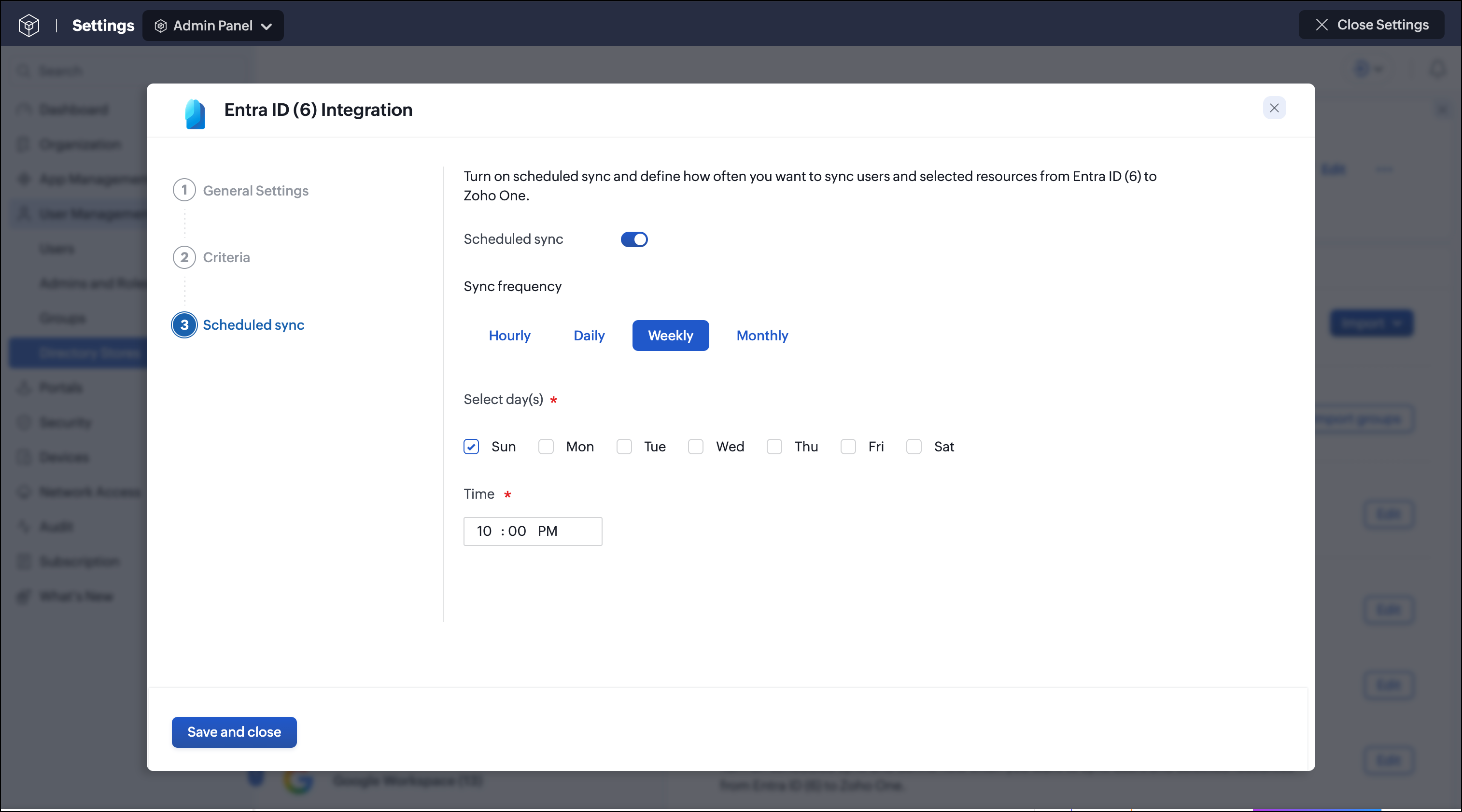This screenshot has width=1462, height=812.
Task: Check the Tue checkbox
Action: coord(624,447)
